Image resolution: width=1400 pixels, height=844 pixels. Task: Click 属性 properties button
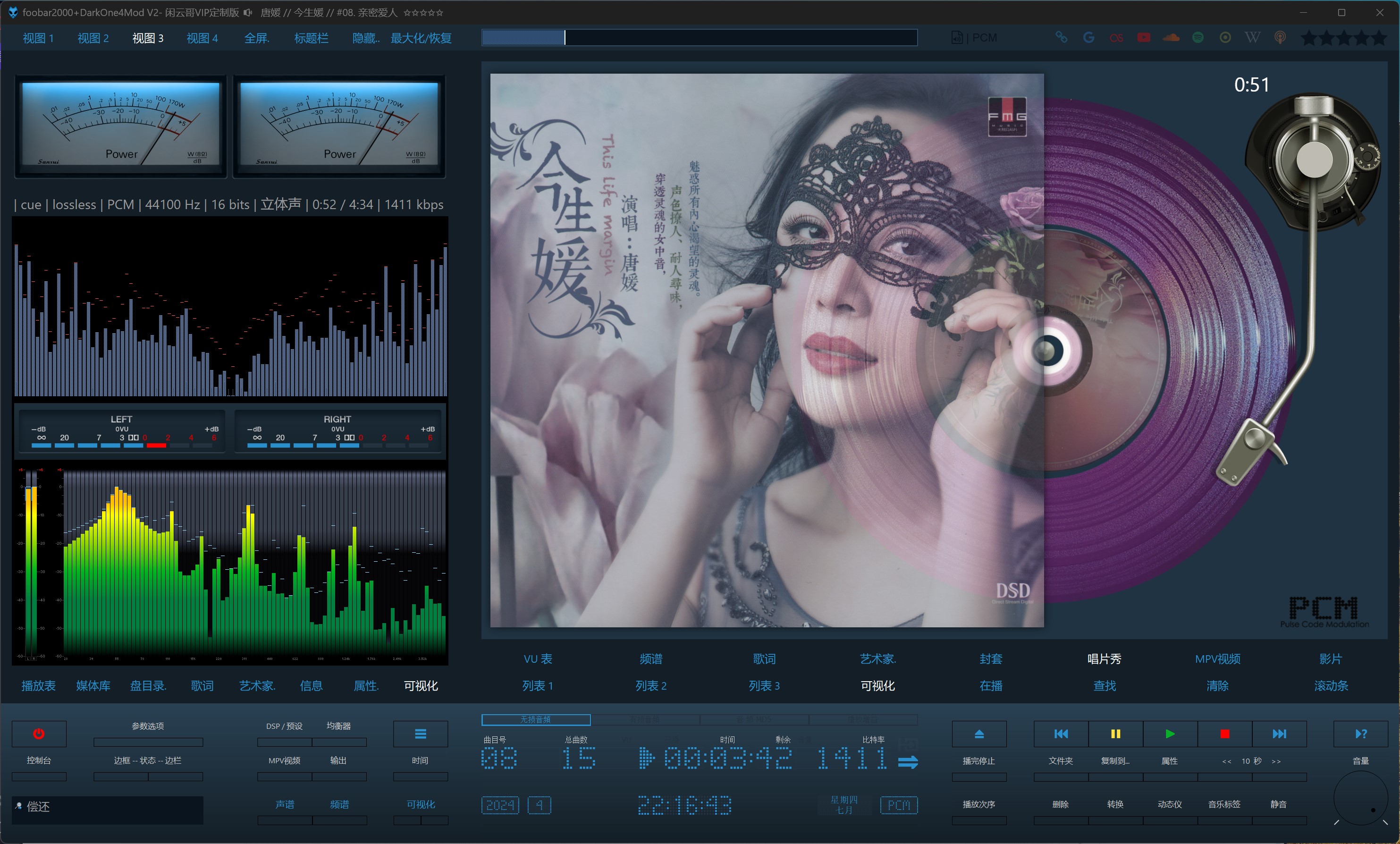1170,760
